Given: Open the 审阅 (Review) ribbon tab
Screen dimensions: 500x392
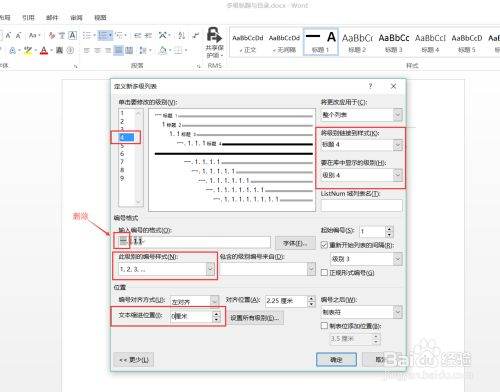Looking at the screenshot, I should (x=76, y=18).
